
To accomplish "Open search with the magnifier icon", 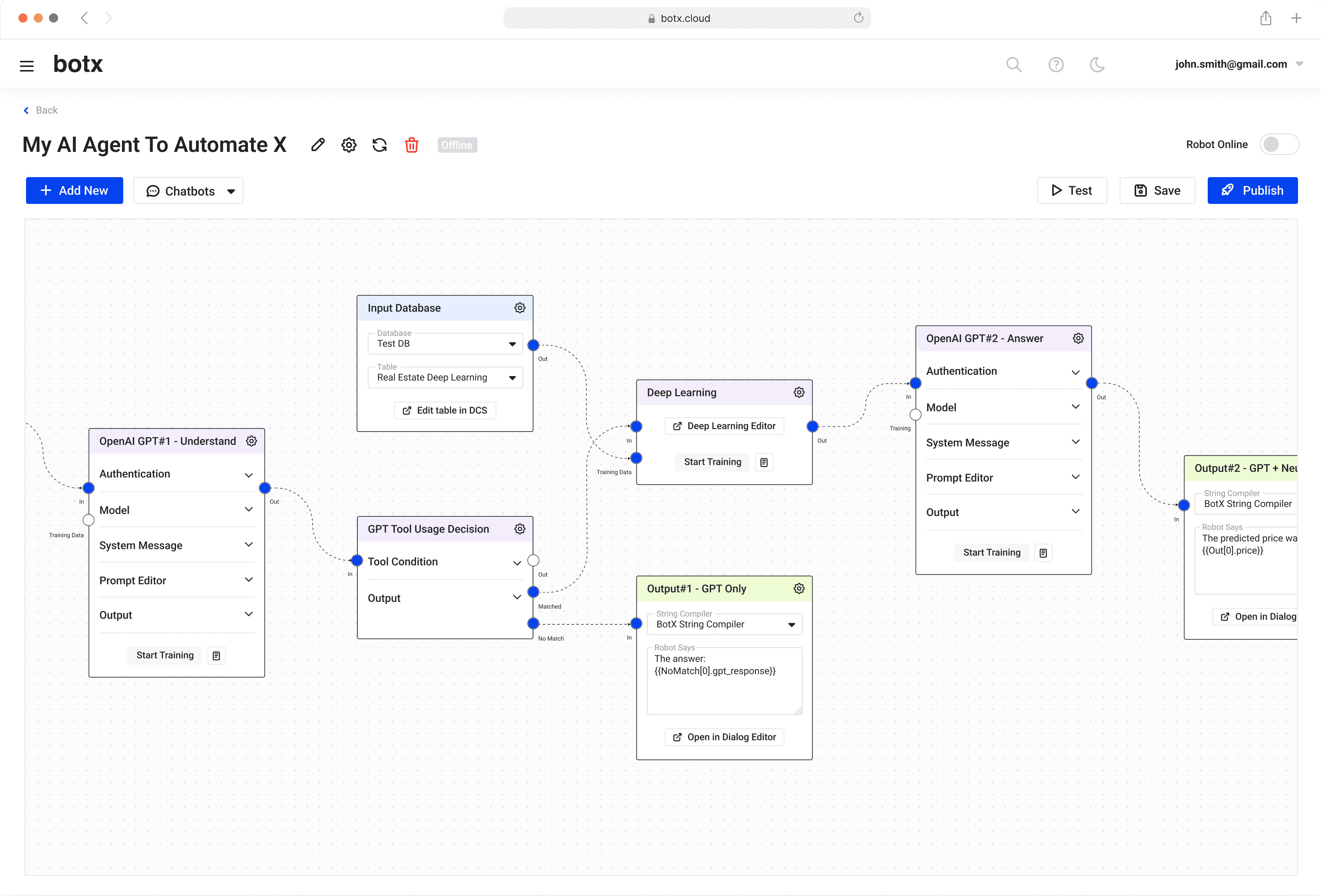I will [1014, 64].
